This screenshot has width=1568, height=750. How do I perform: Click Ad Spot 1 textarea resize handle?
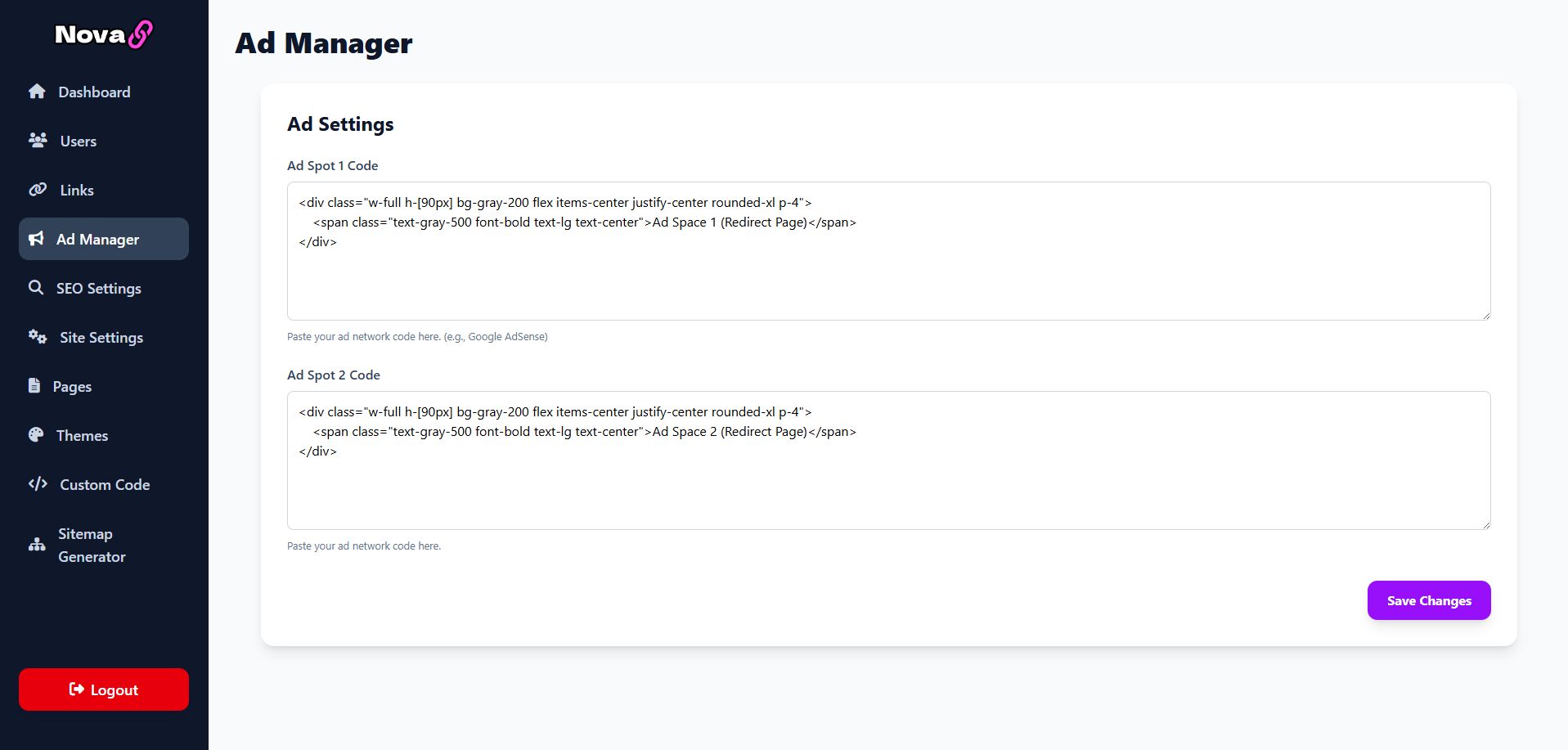1486,316
